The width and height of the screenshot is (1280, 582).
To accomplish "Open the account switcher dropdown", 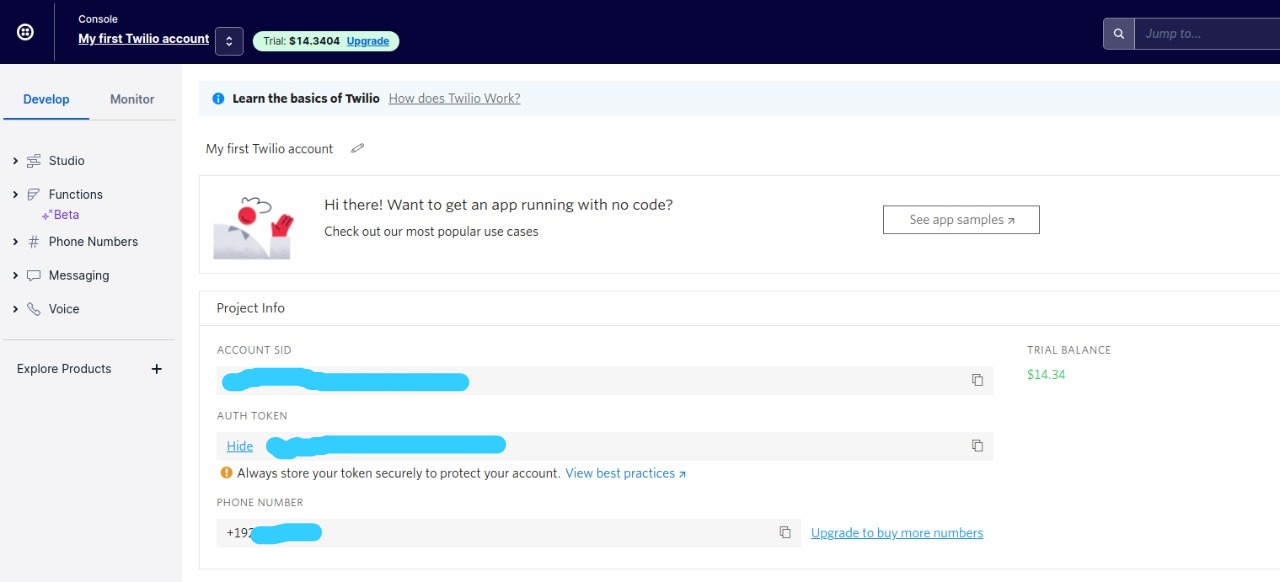I will tap(229, 41).
